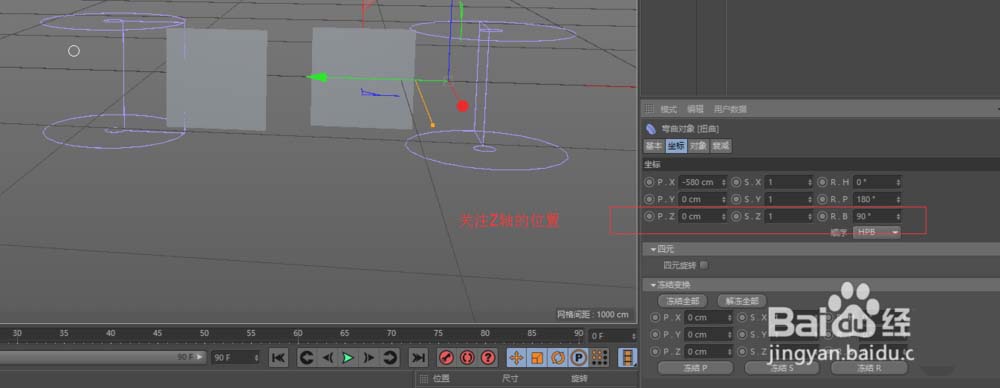Screen dimensions: 1000x388
Task: Select the 坐标 tab
Action: pyautogui.click(x=676, y=146)
